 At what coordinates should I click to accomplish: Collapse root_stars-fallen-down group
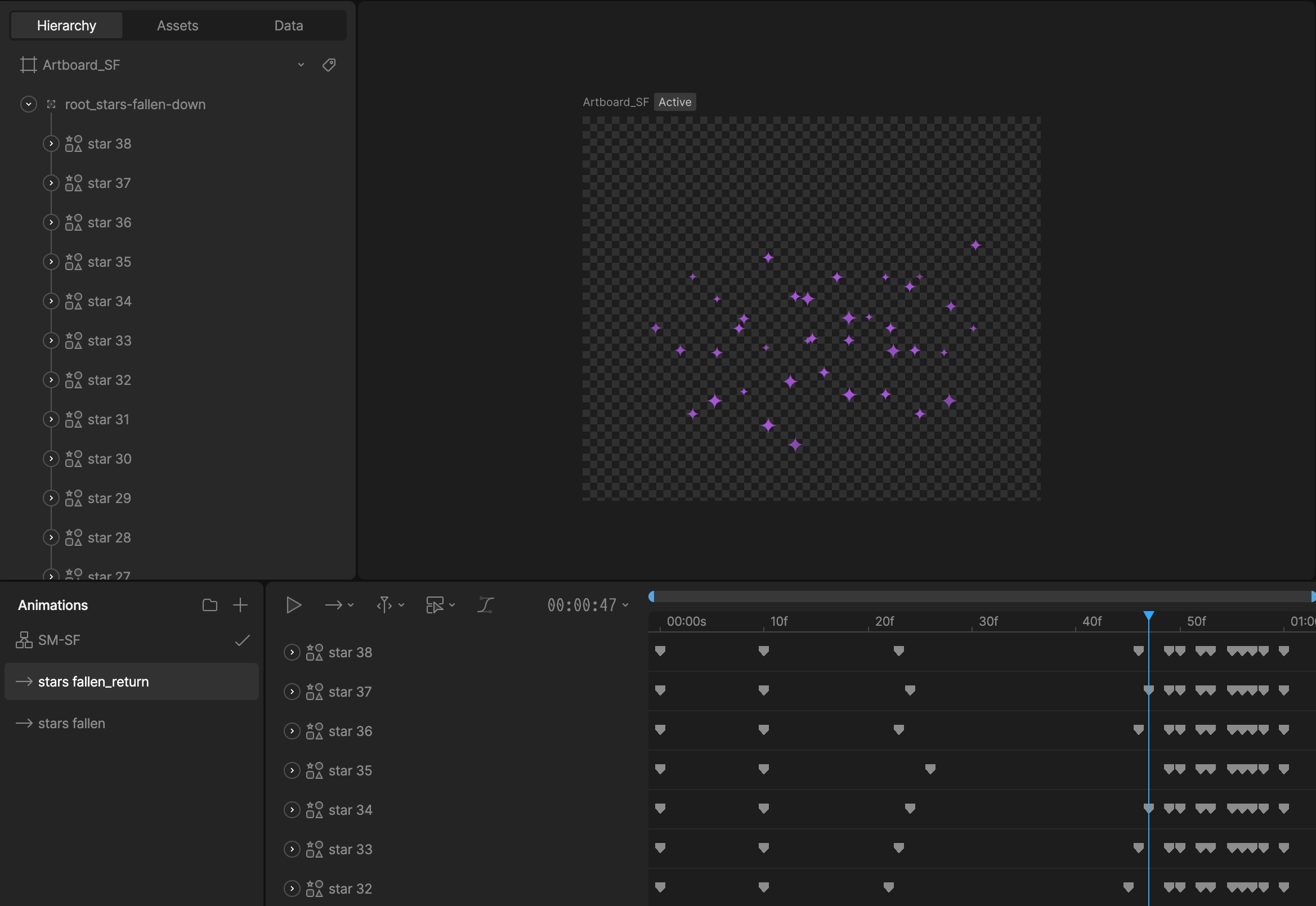pos(28,105)
